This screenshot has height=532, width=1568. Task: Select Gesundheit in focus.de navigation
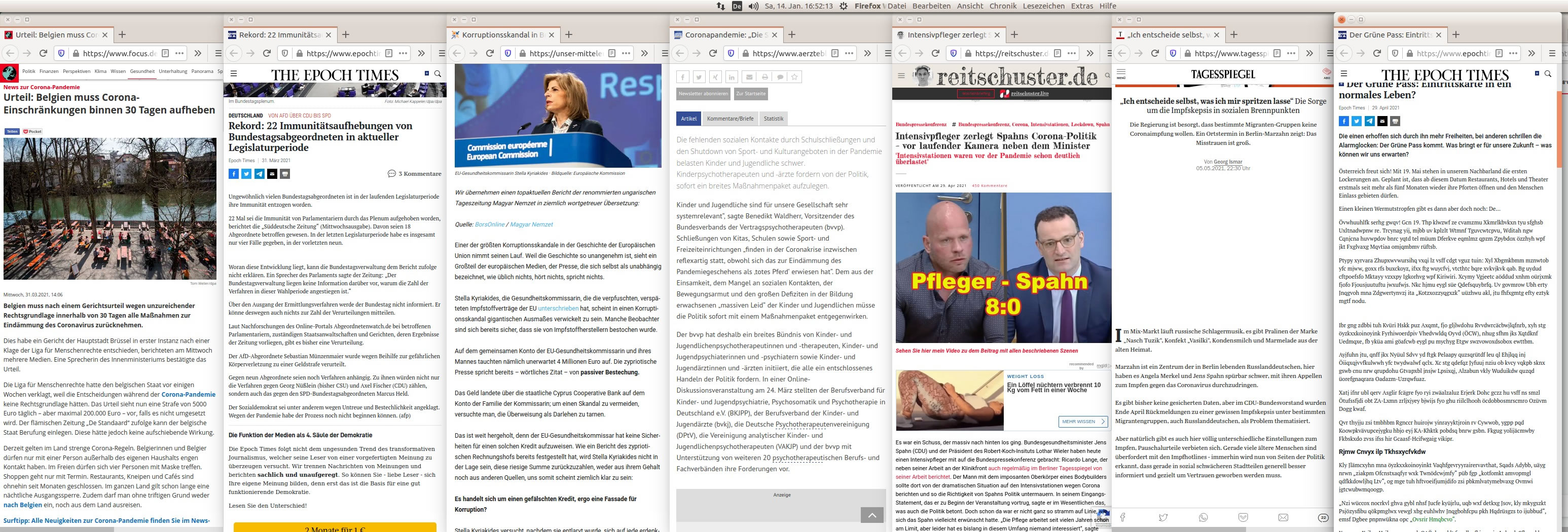pyautogui.click(x=142, y=71)
